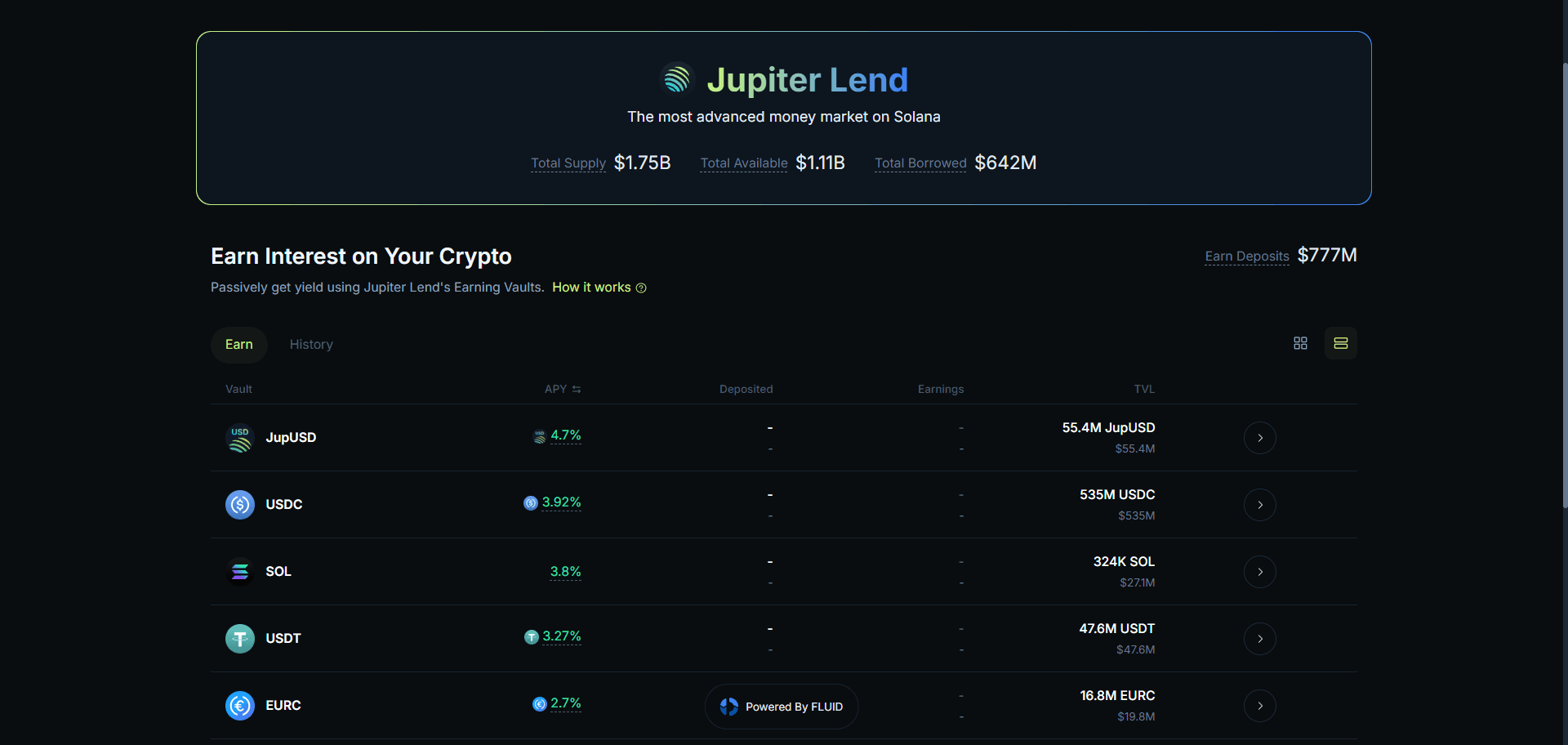Click the 3.8% APY value for SOL

tap(566, 572)
